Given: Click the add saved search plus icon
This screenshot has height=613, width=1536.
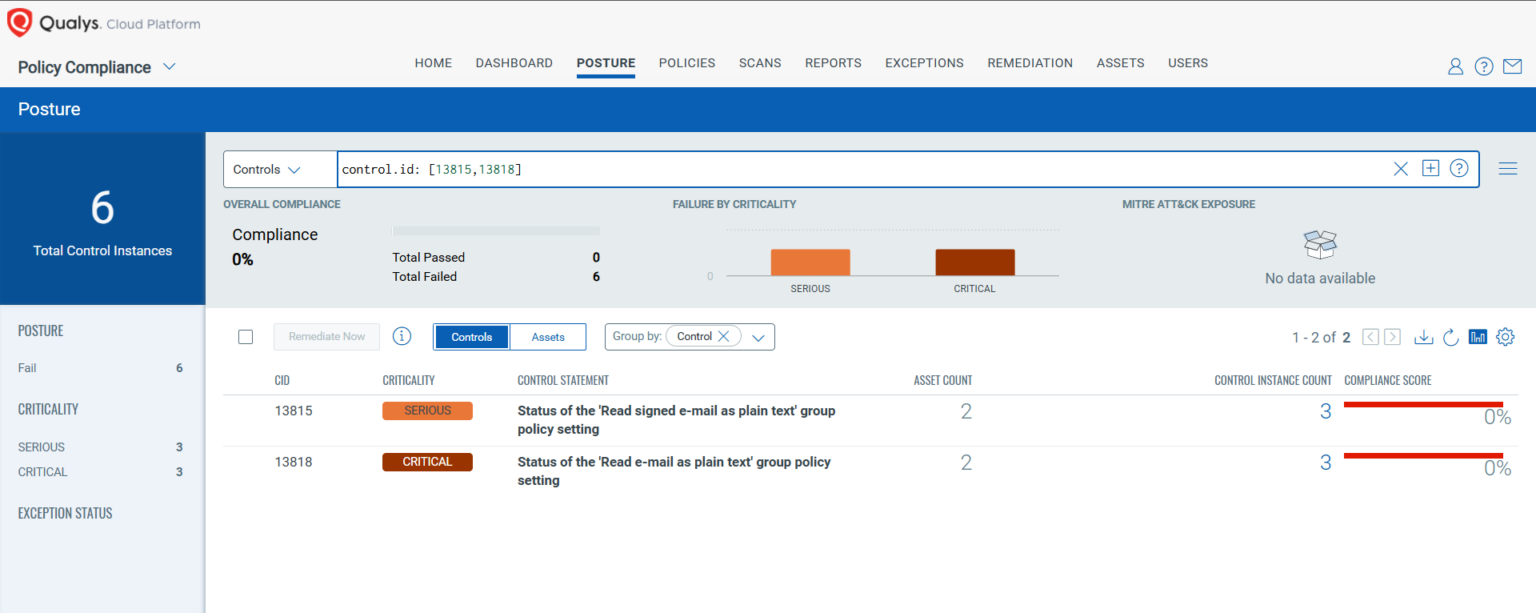Looking at the screenshot, I should click(x=1430, y=168).
